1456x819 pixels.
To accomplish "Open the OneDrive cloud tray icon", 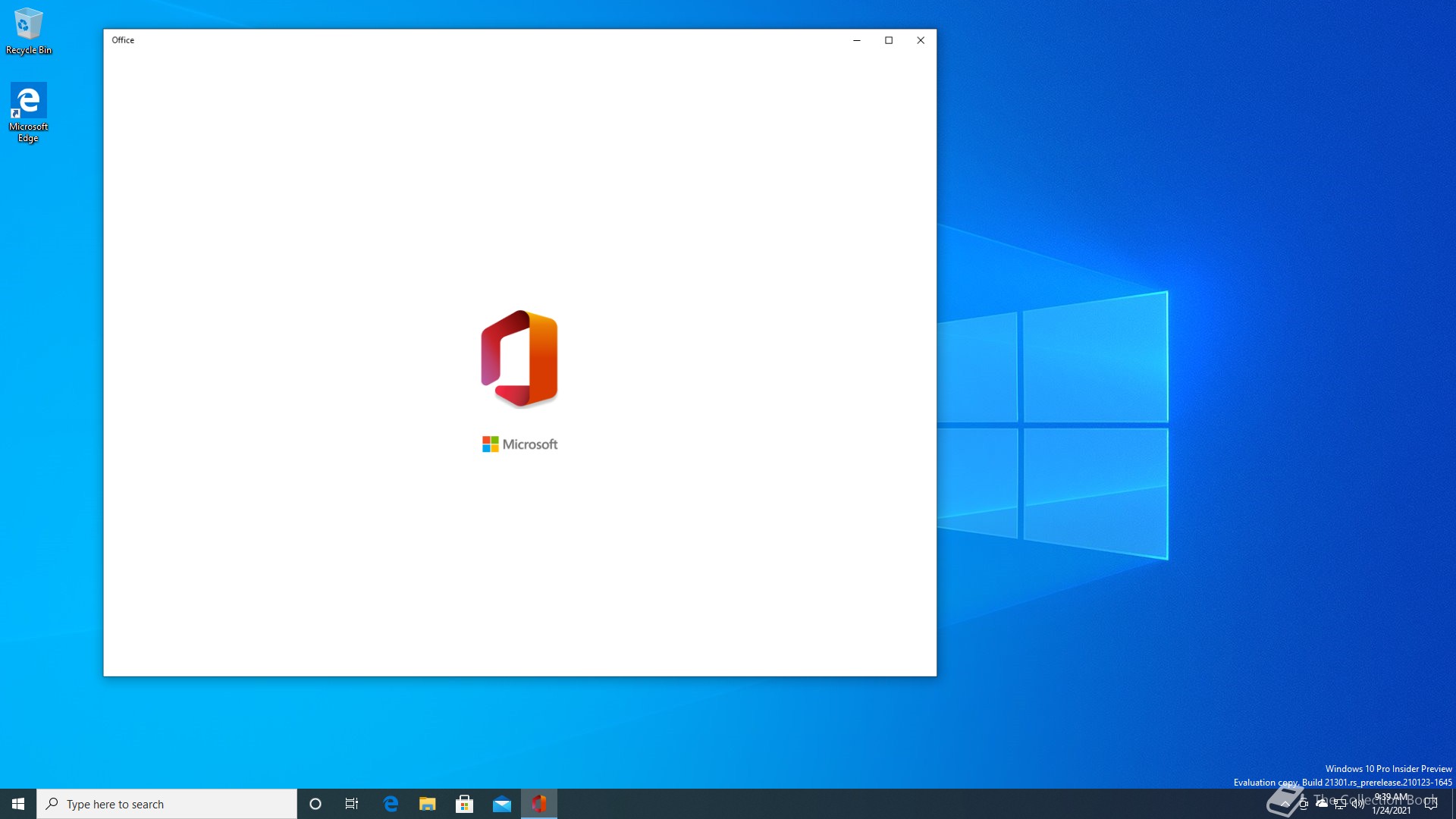I will click(x=1322, y=803).
